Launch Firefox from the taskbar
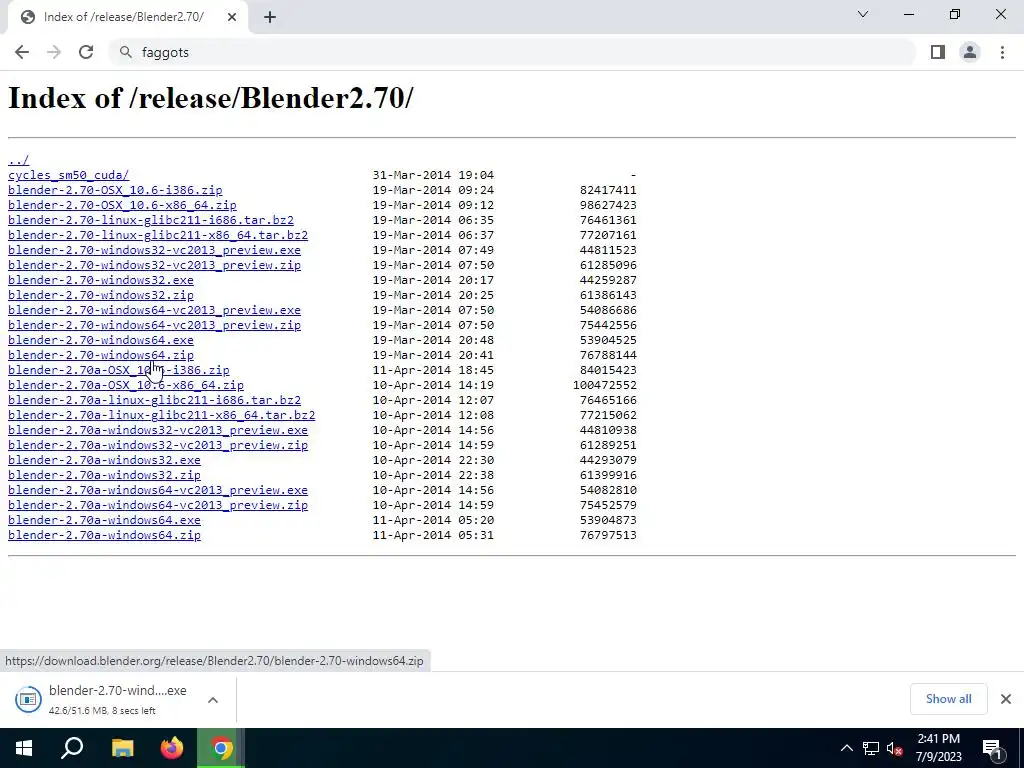This screenshot has width=1024, height=768. [x=172, y=748]
